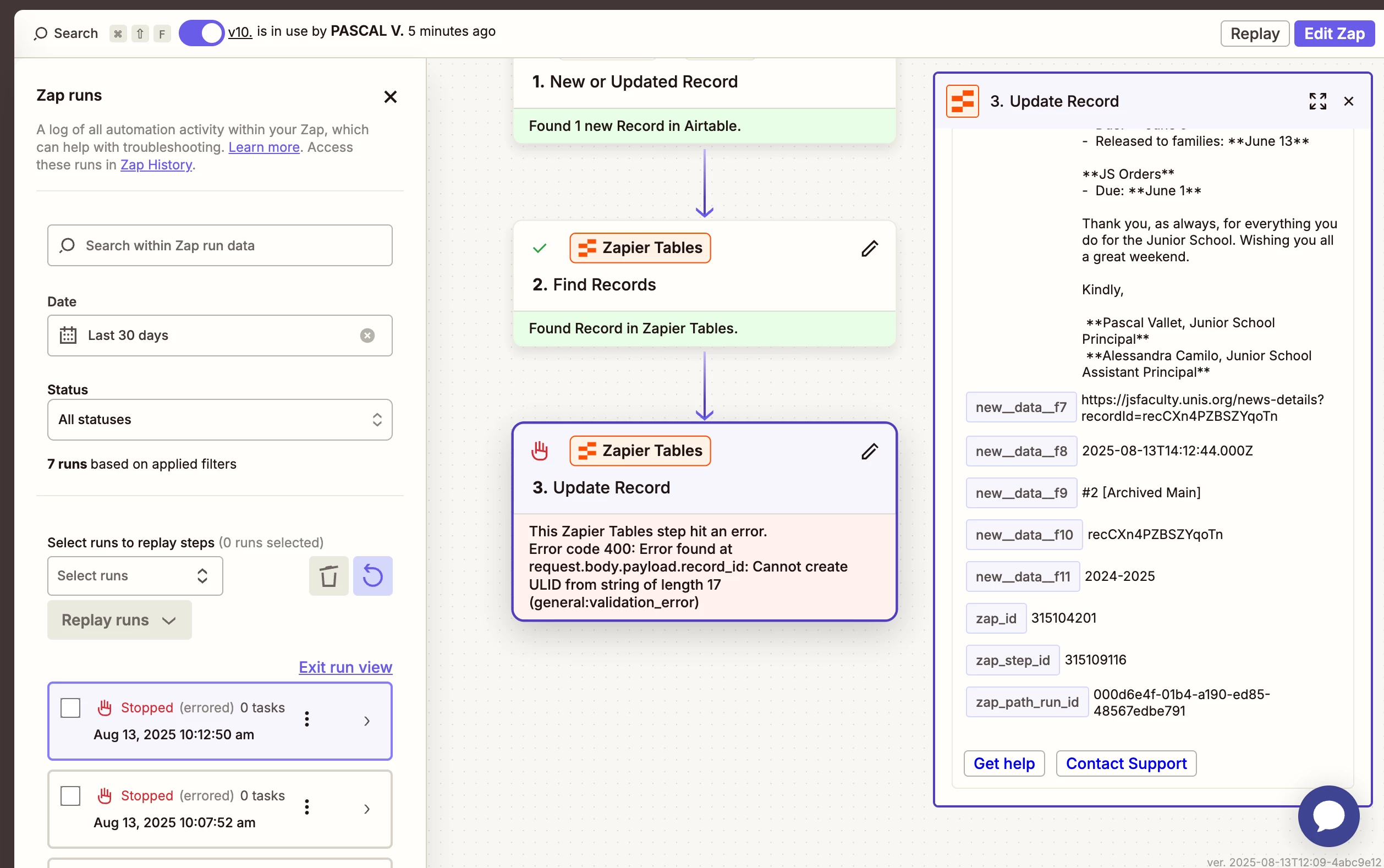Click stopped hand icon on 10:07:52 run

tap(105, 795)
